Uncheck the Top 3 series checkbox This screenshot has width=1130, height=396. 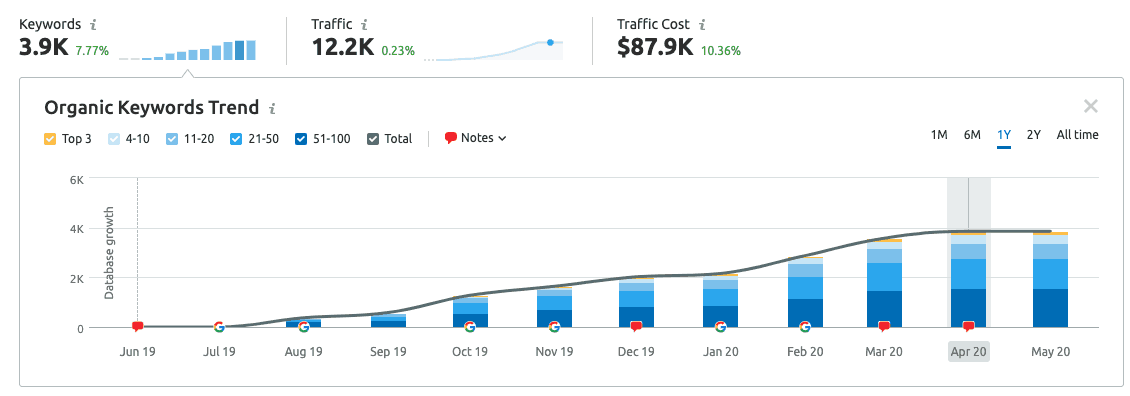point(50,138)
